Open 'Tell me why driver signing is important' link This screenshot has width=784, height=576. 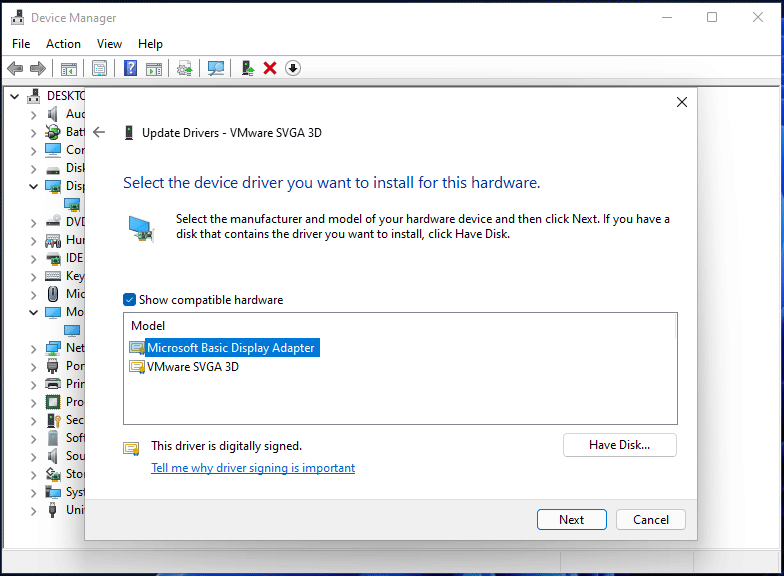coord(253,468)
